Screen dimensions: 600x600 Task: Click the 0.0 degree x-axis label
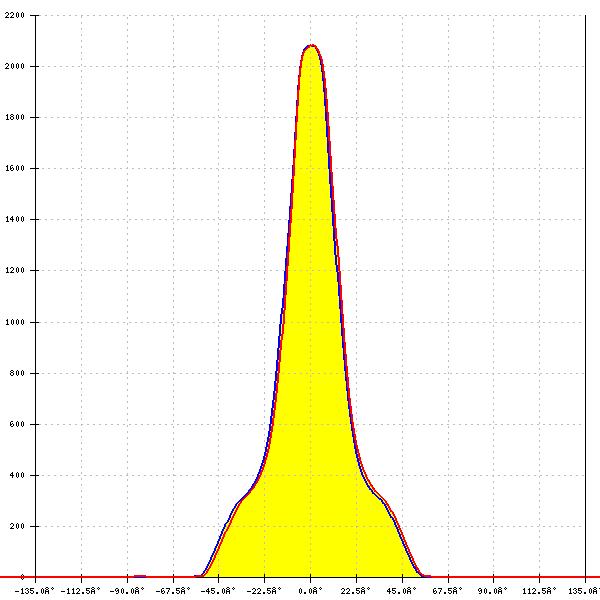[x=310, y=591]
